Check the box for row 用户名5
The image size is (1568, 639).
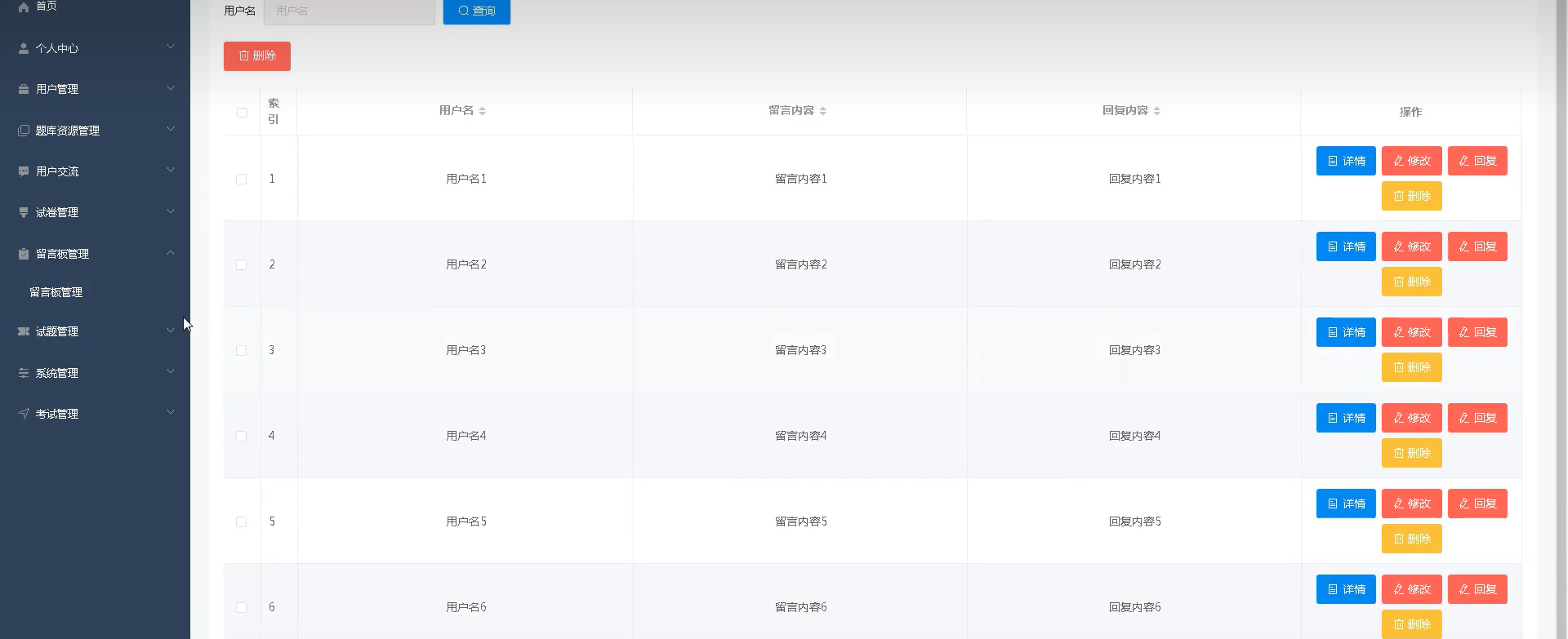pyautogui.click(x=241, y=521)
